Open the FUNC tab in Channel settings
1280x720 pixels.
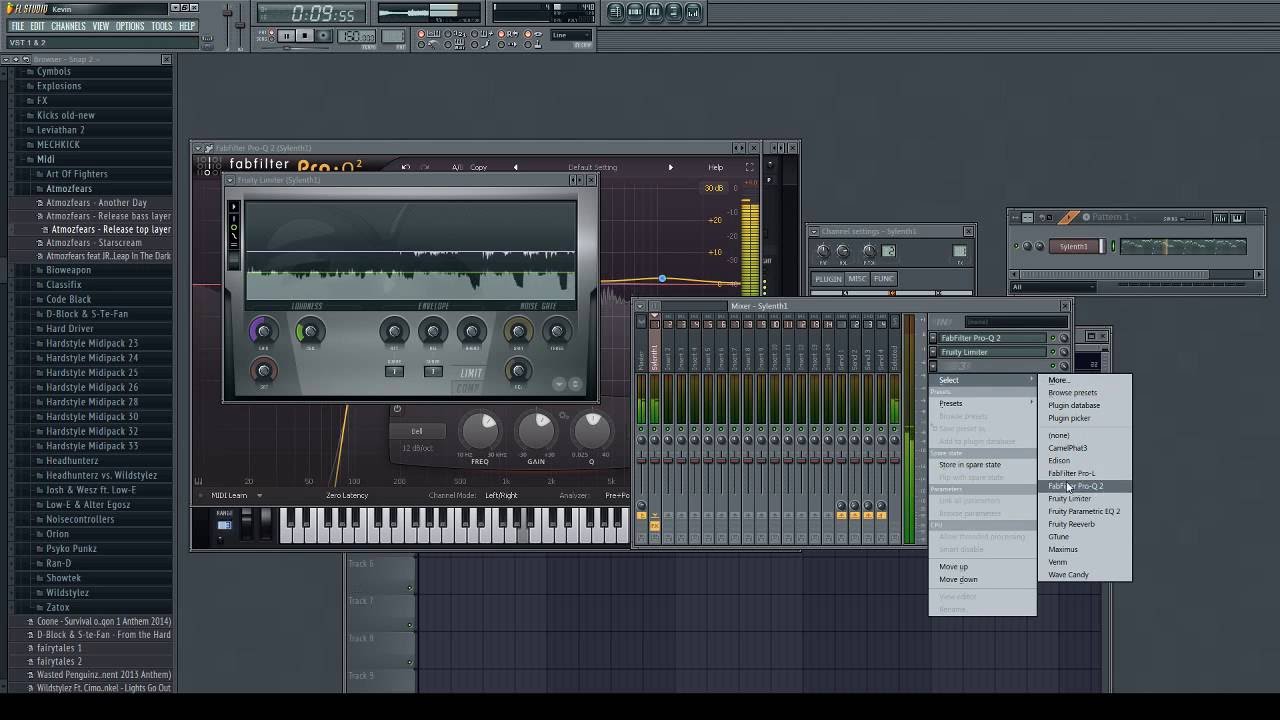[x=883, y=279]
